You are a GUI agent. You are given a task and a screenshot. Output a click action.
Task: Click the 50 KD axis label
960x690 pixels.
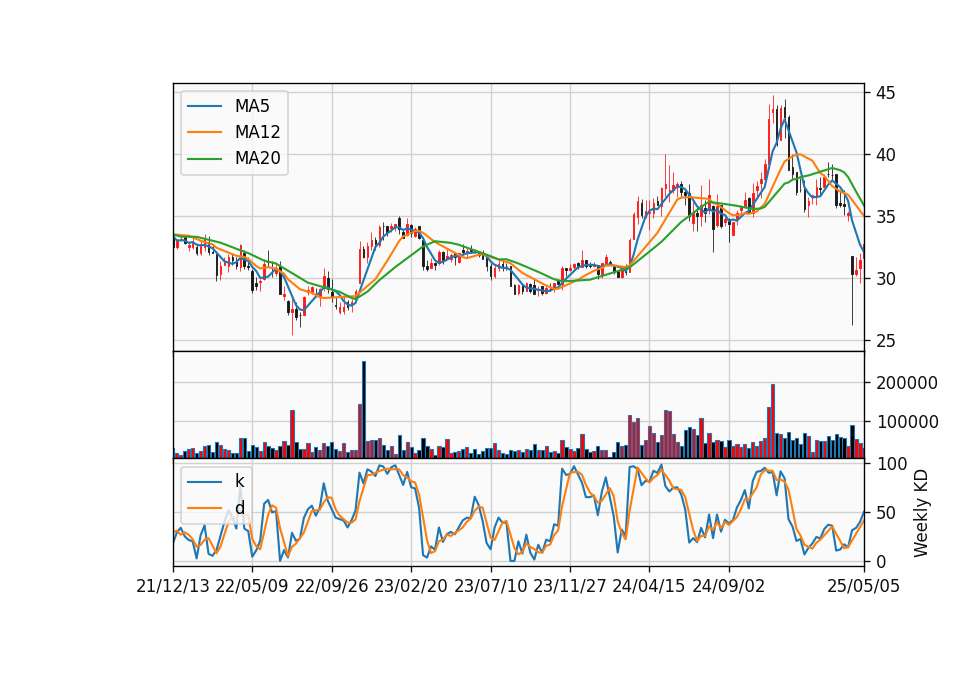coord(885,513)
